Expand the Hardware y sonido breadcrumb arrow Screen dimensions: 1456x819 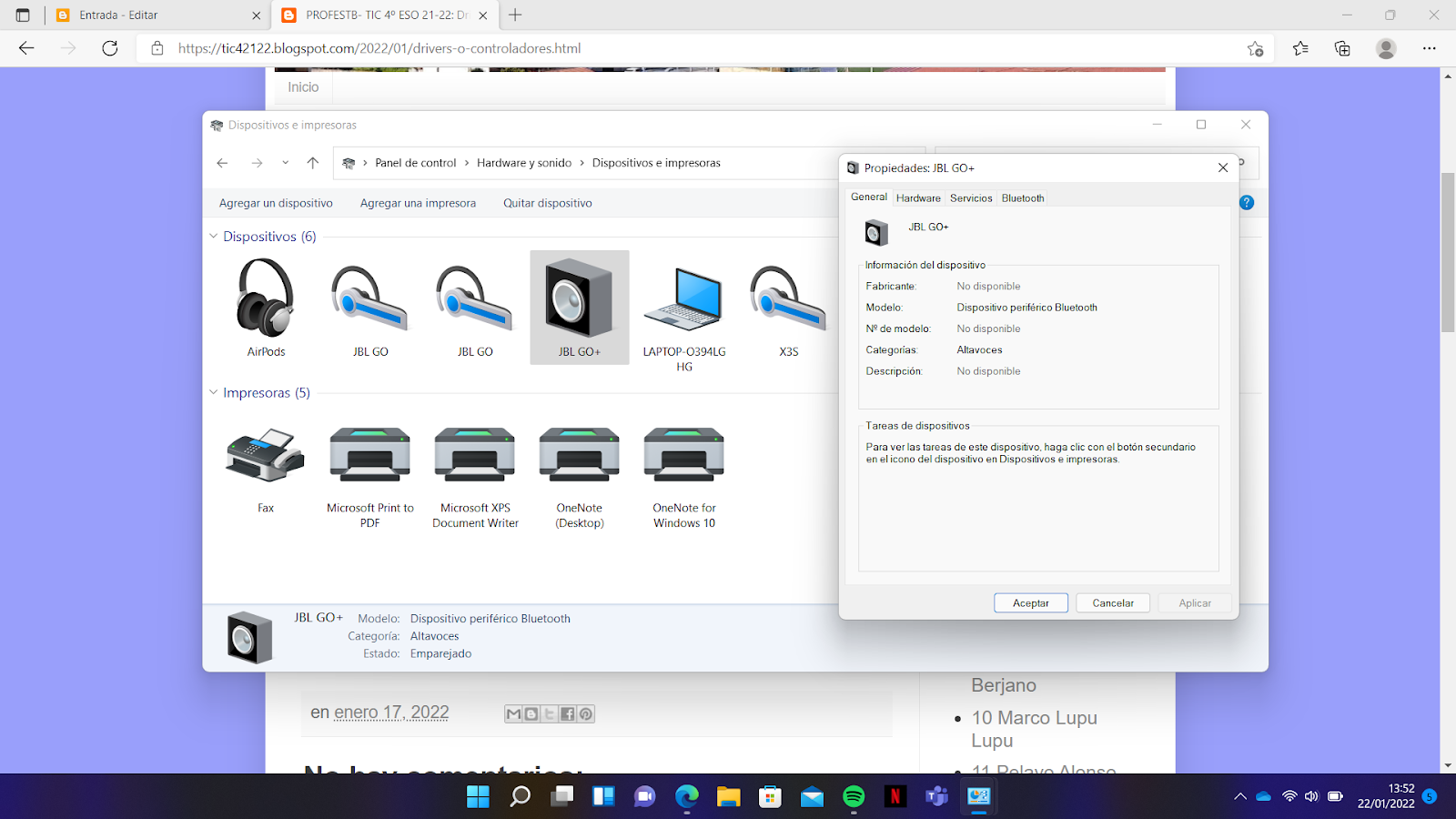click(582, 163)
